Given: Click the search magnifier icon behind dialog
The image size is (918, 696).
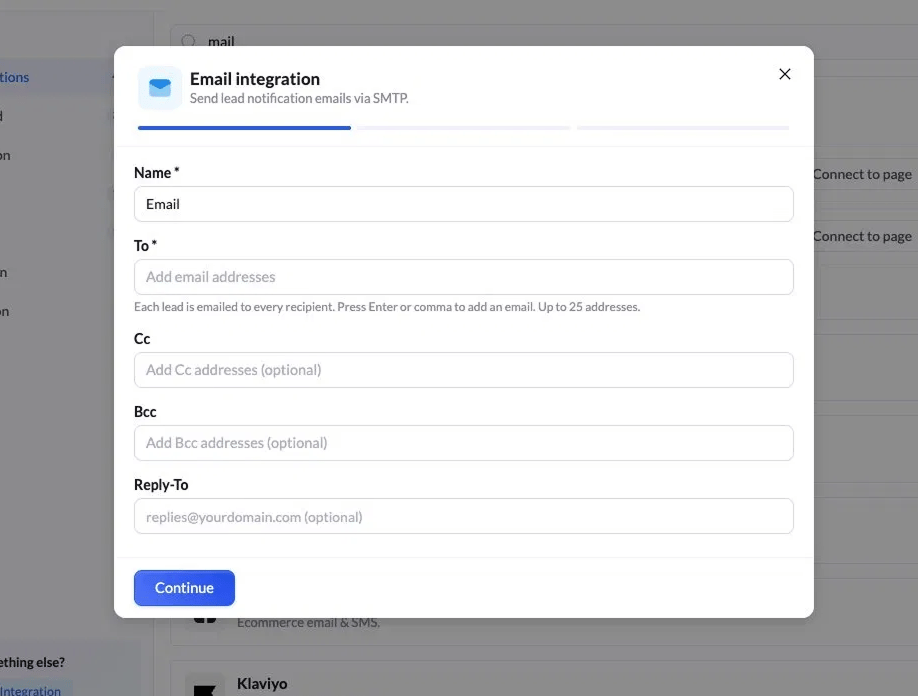Looking at the screenshot, I should [x=188, y=41].
